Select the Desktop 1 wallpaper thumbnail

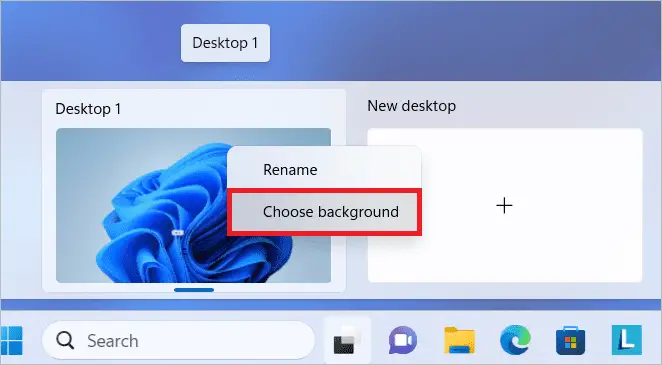tap(193, 205)
